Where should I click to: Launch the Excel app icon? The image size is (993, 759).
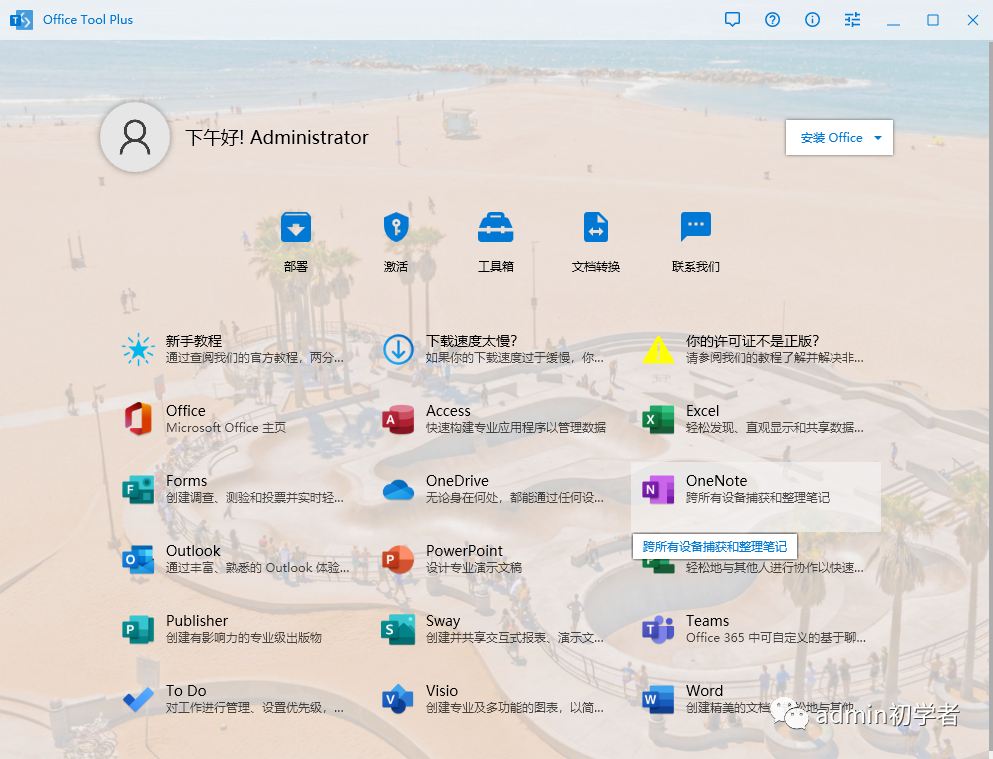[x=659, y=419]
